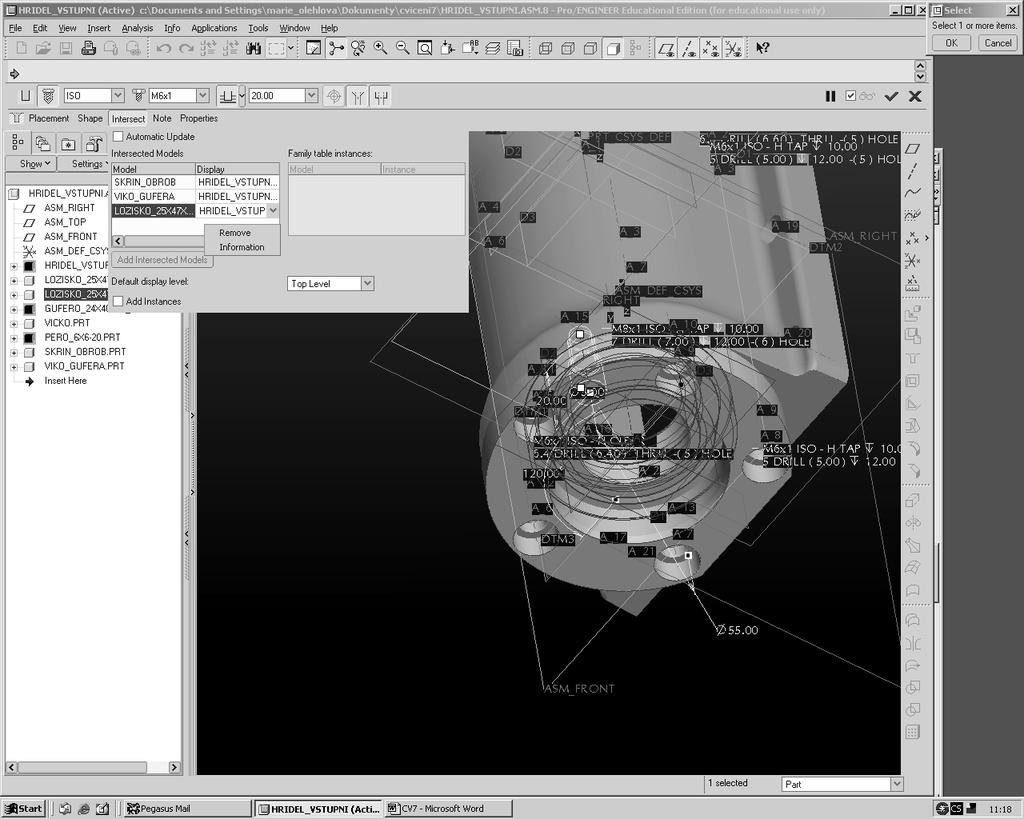This screenshot has width=1024, height=819.
Task: Switch to CV7 - Microsoft Word taskbar button
Action: [x=448, y=809]
